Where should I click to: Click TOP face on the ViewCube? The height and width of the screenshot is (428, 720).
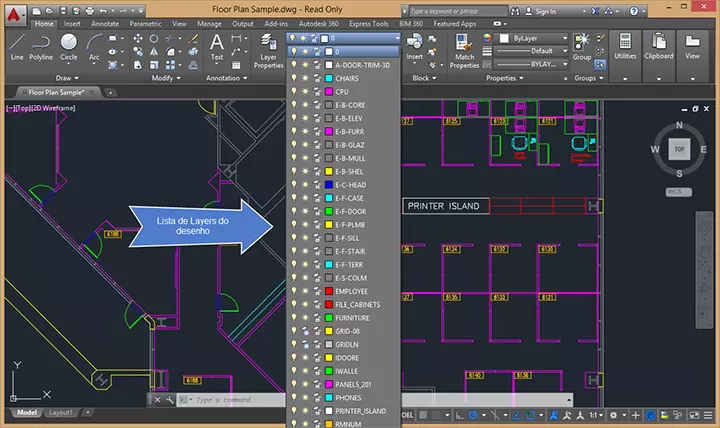coord(679,148)
